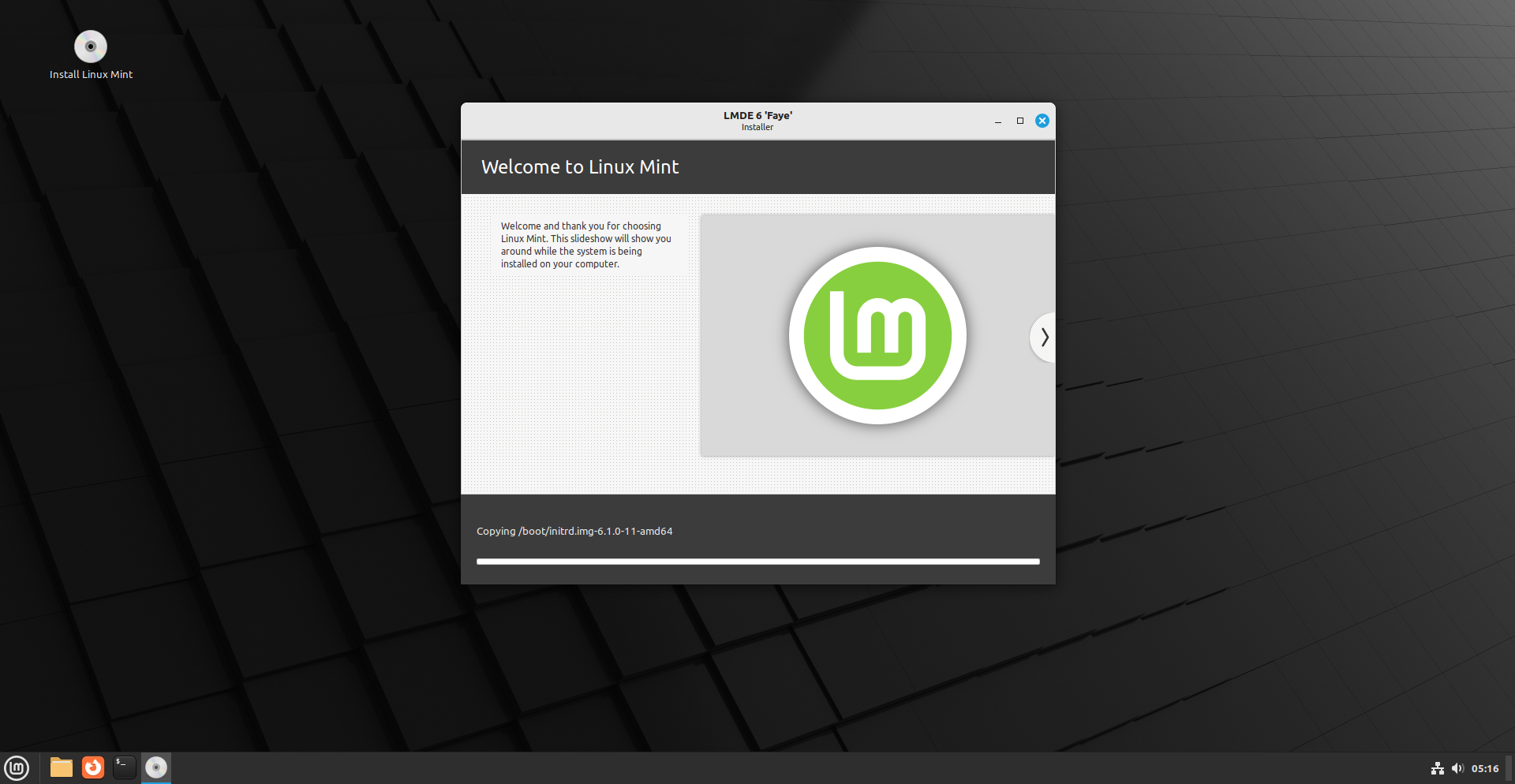Click the 'Welcome and thank you' slideshow paragraph
The width and height of the screenshot is (1515, 784).
pyautogui.click(x=586, y=245)
